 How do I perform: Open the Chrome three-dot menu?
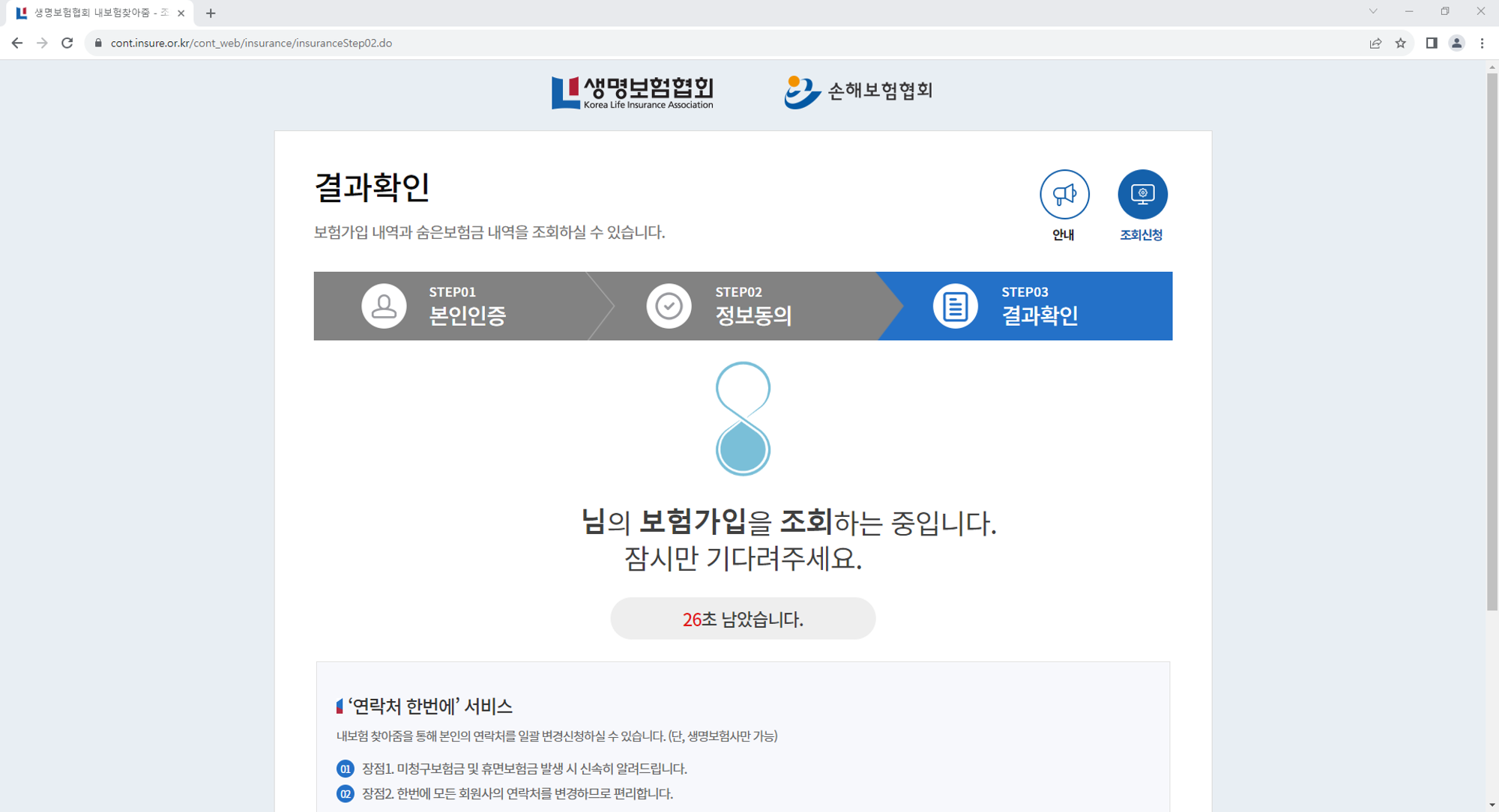[1482, 43]
